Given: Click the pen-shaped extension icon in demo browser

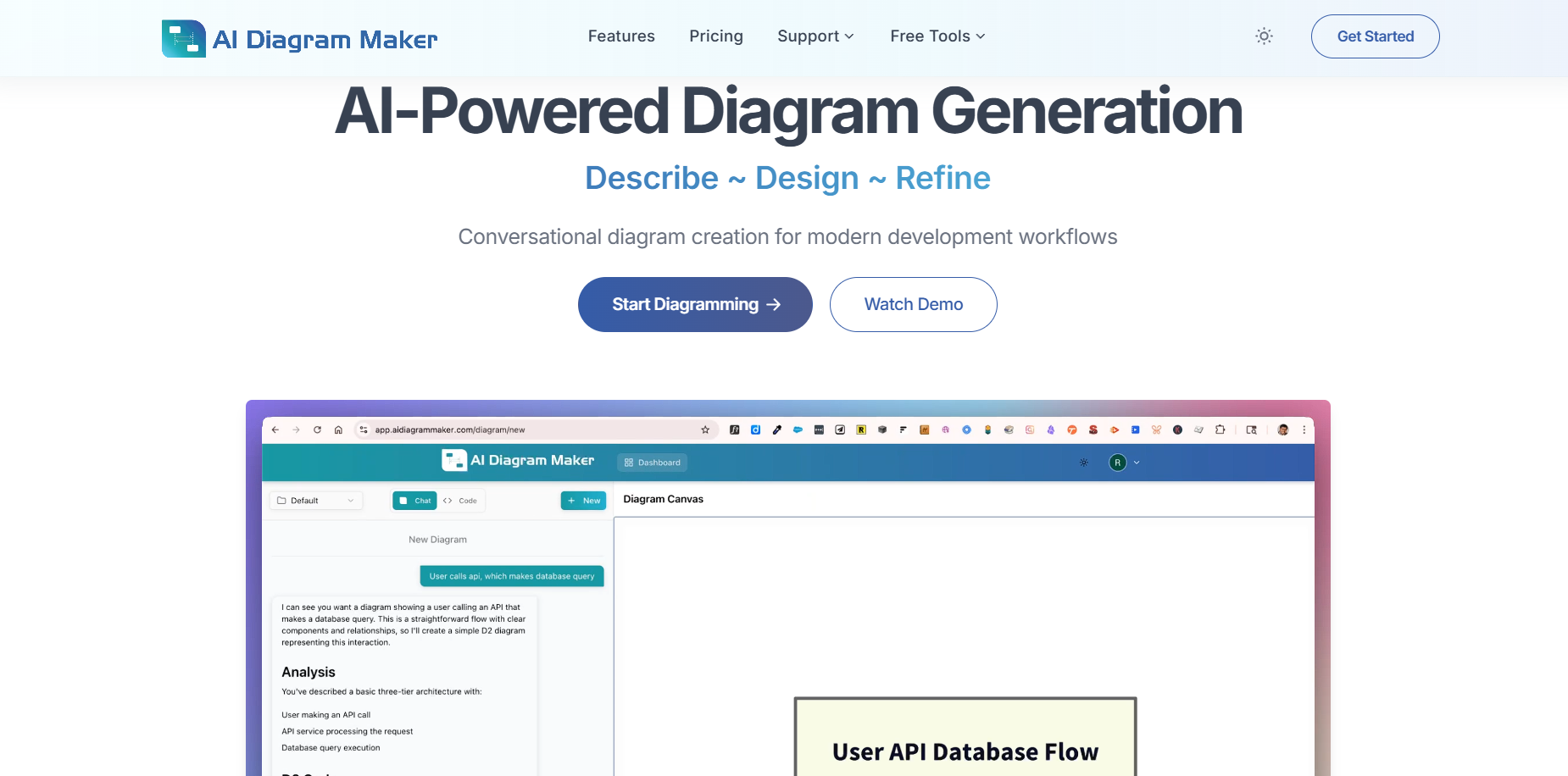Looking at the screenshot, I should point(776,430).
